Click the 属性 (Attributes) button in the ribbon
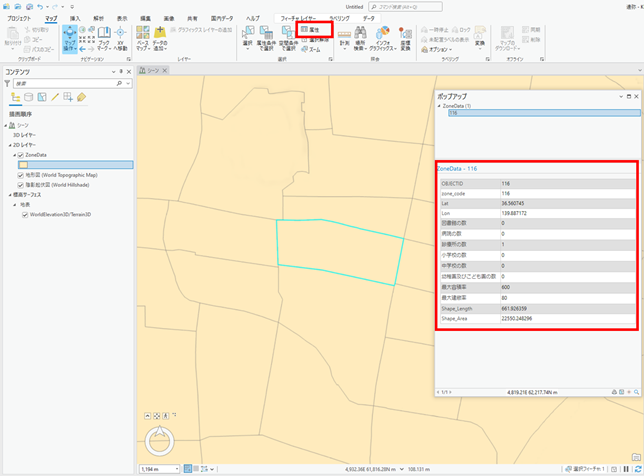 pyautogui.click(x=310, y=31)
